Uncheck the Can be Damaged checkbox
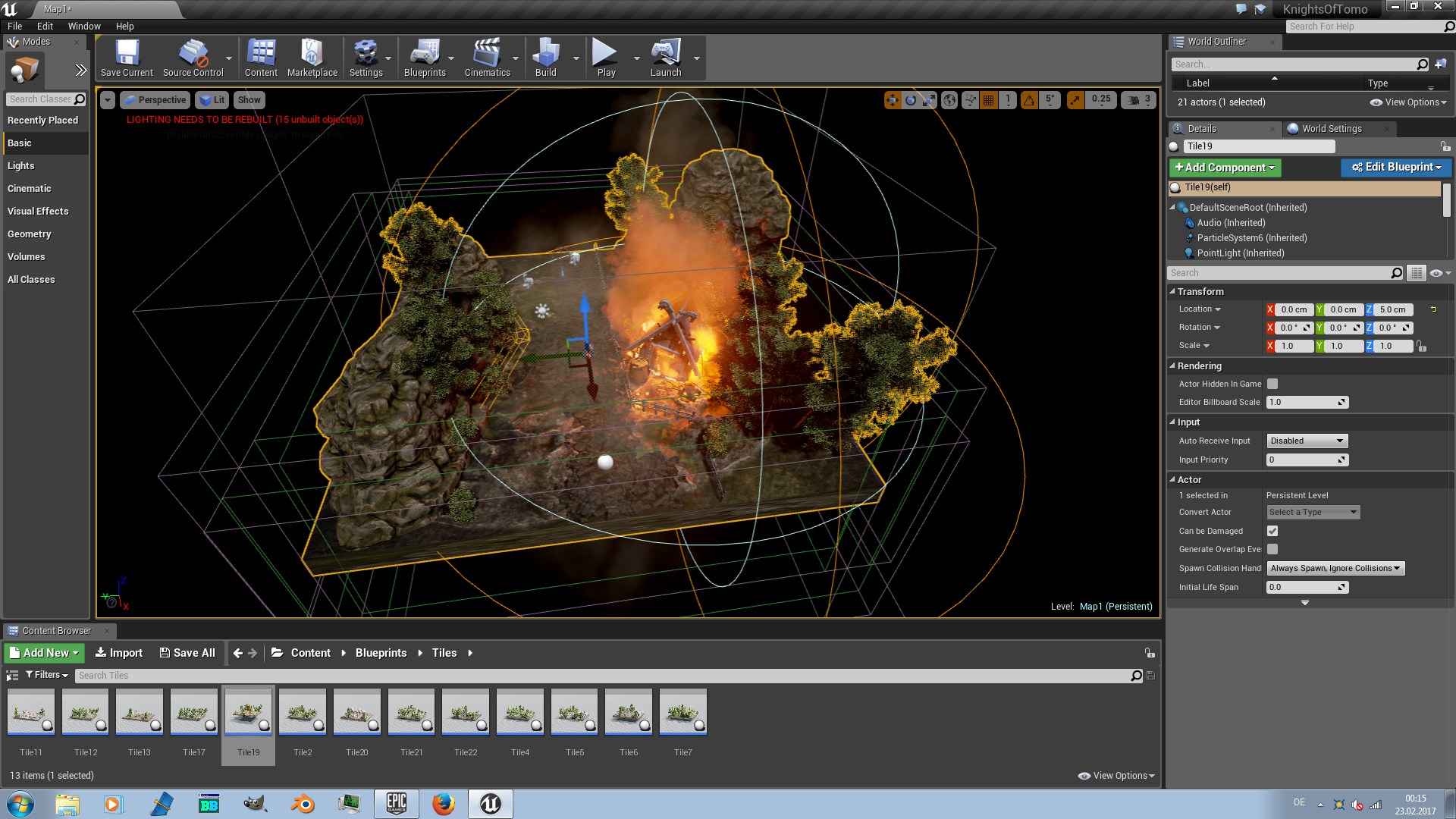This screenshot has width=1456, height=819. pos(1272,531)
